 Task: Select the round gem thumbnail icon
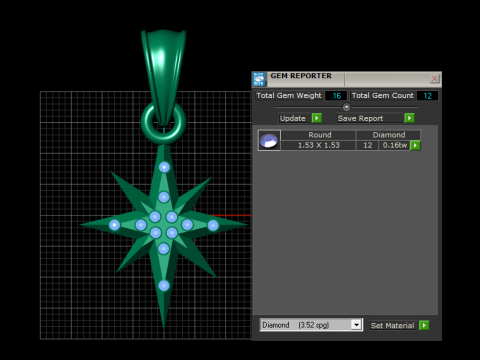(269, 140)
